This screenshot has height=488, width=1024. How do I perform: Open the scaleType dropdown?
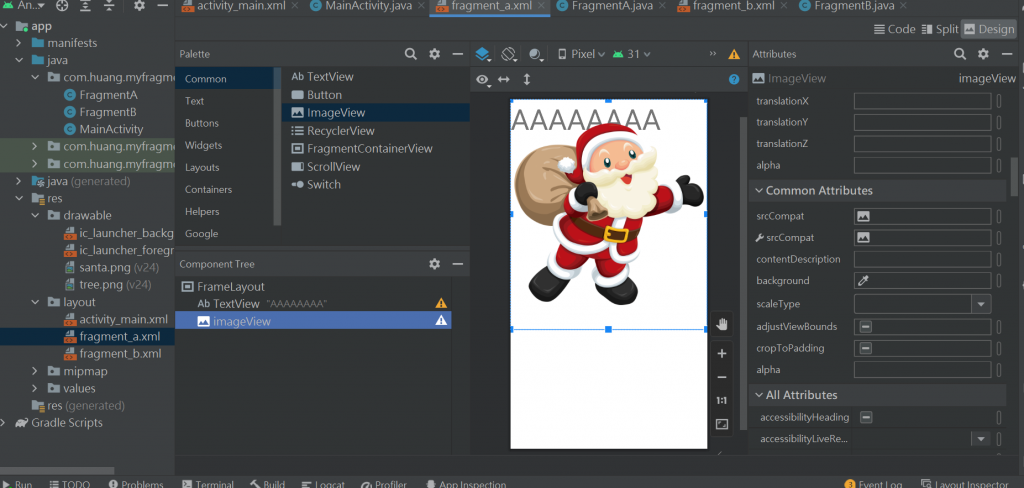click(981, 304)
